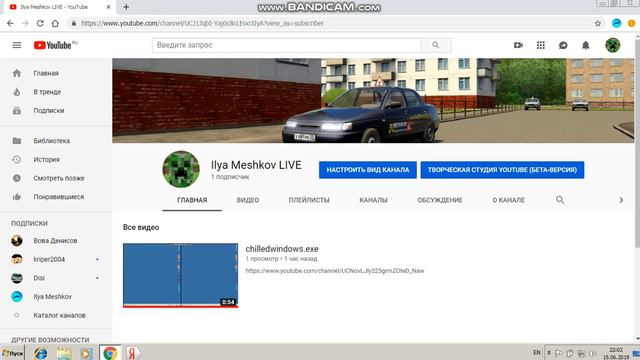Open Disi channel avatar

click(x=17, y=278)
